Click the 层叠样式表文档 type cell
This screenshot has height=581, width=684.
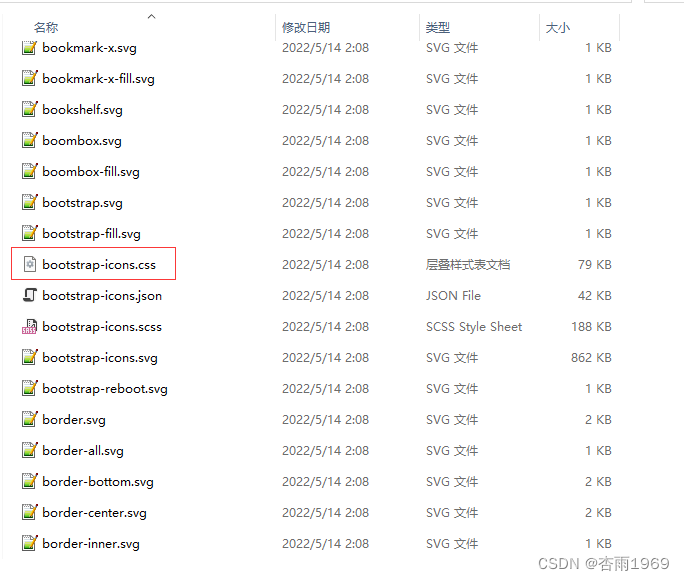tap(468, 264)
